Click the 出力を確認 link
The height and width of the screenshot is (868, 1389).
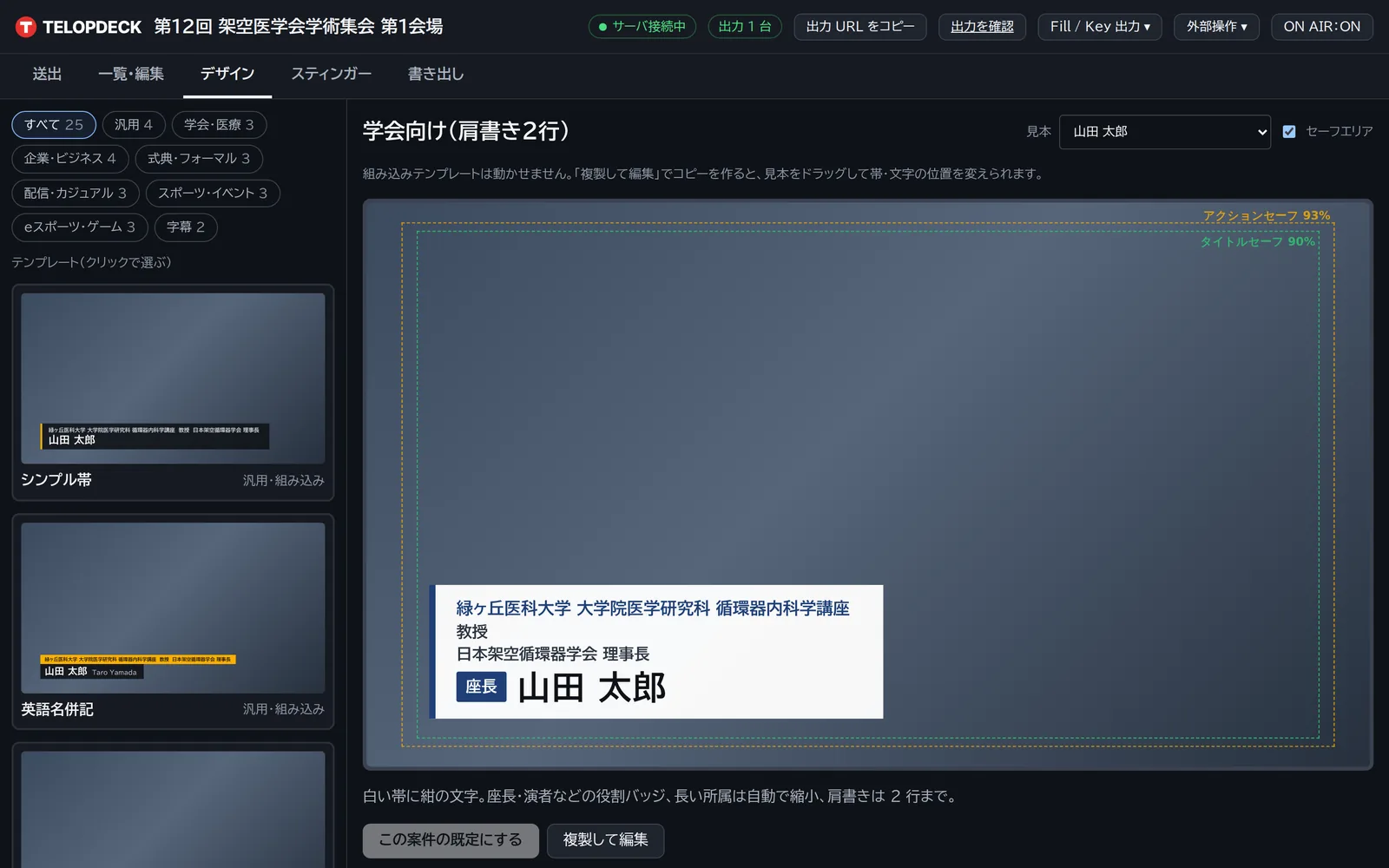[x=982, y=27]
